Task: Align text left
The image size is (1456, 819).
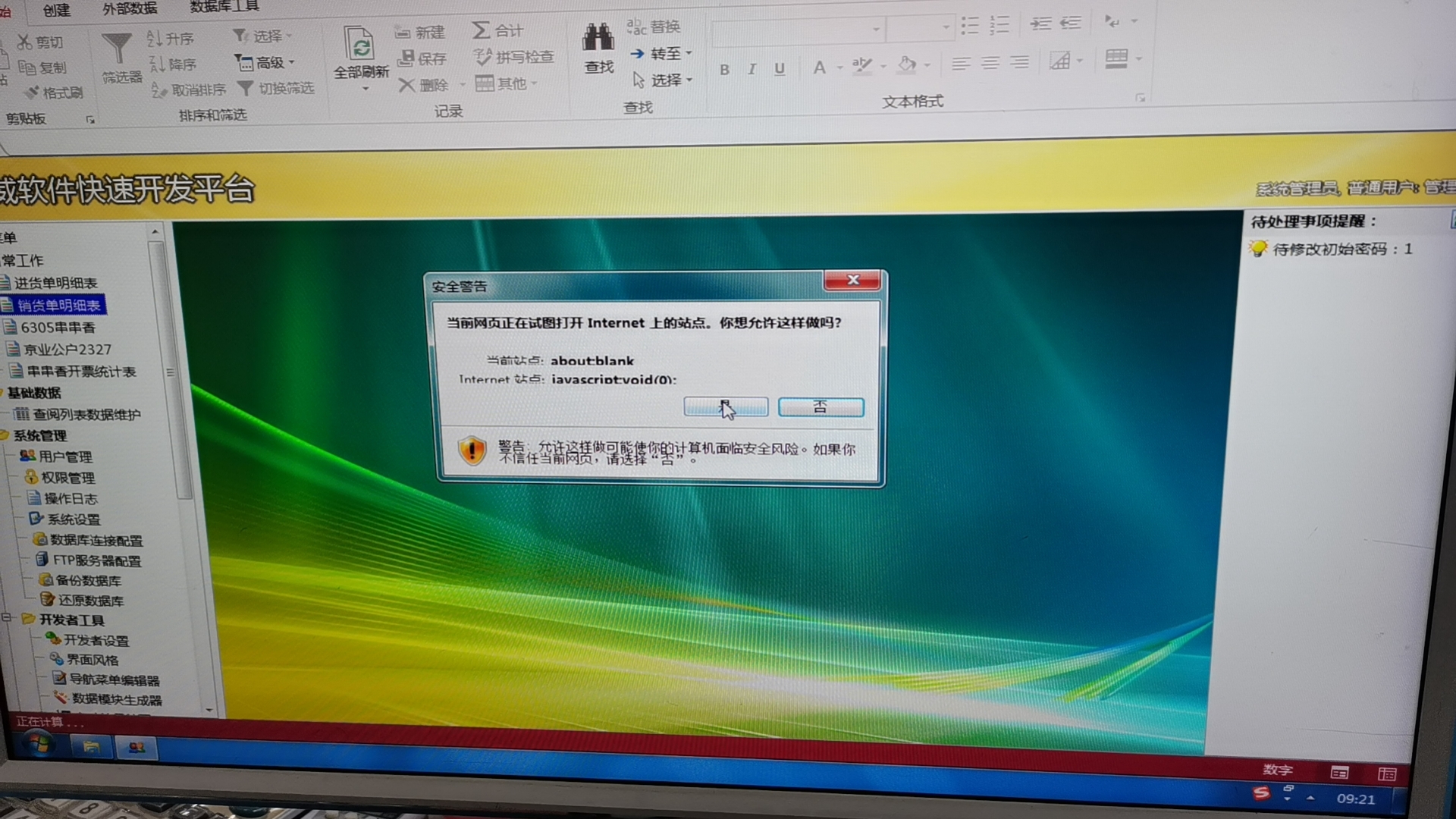Action: pos(961,63)
